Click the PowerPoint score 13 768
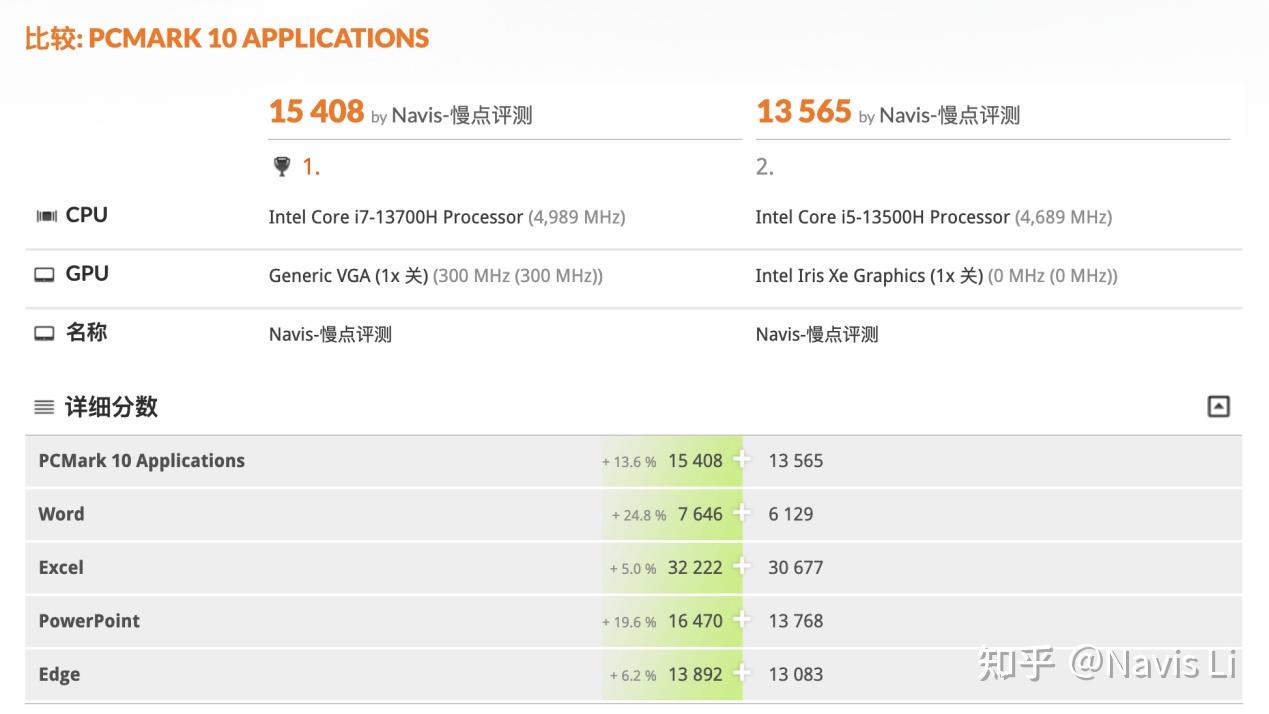 tap(796, 621)
